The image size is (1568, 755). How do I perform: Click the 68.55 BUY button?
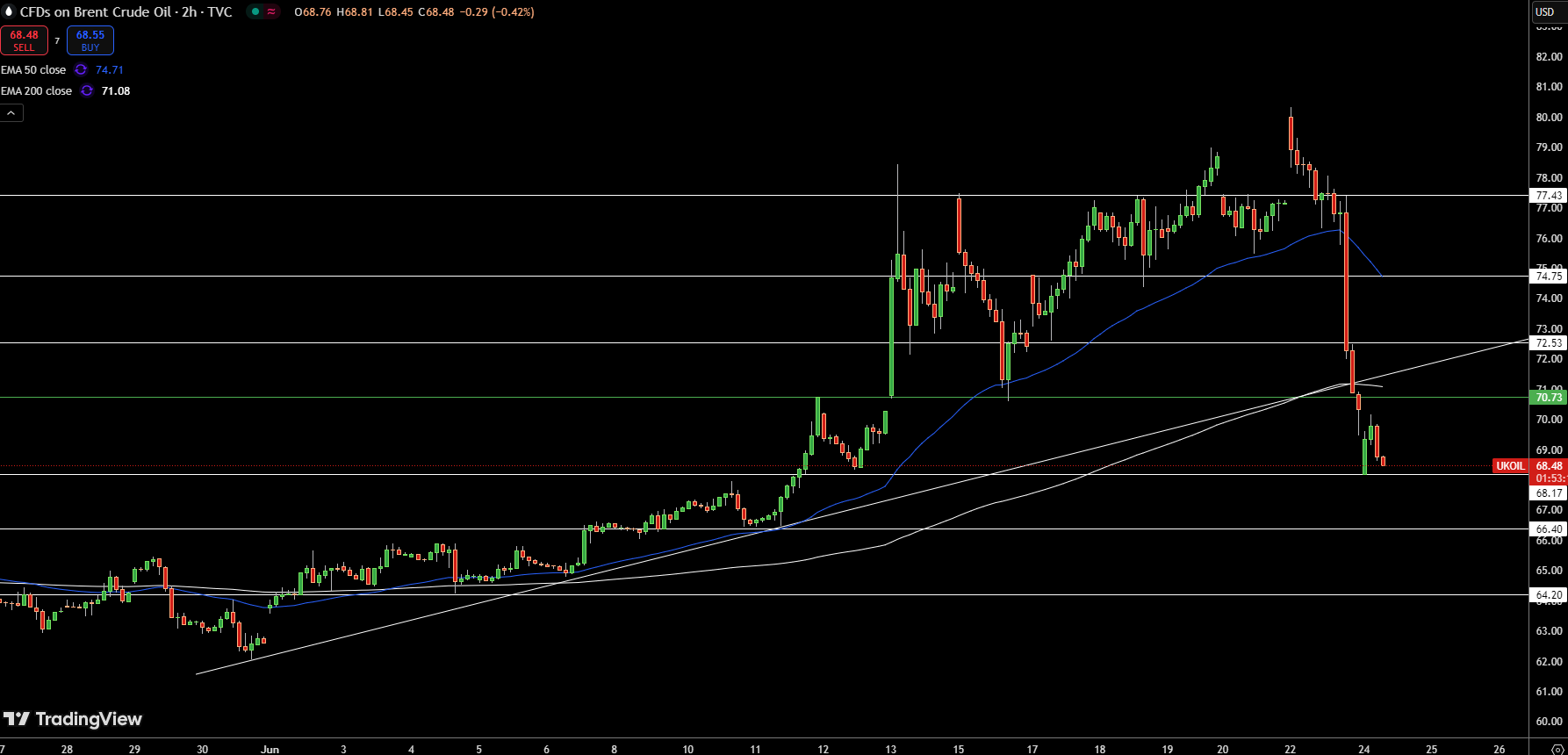(90, 40)
